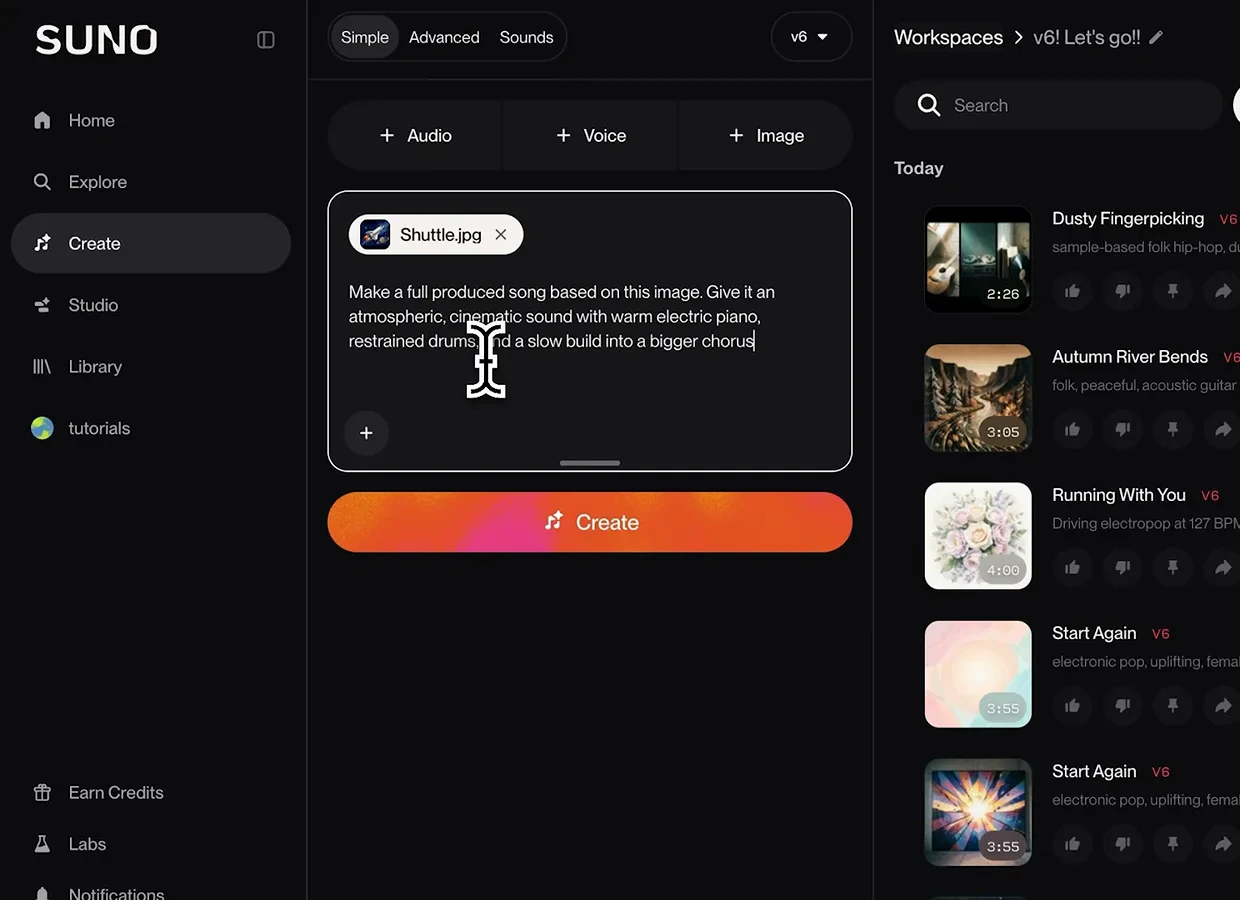Share Dusty Fingerpicking
The height and width of the screenshot is (900, 1240).
tap(1223, 291)
